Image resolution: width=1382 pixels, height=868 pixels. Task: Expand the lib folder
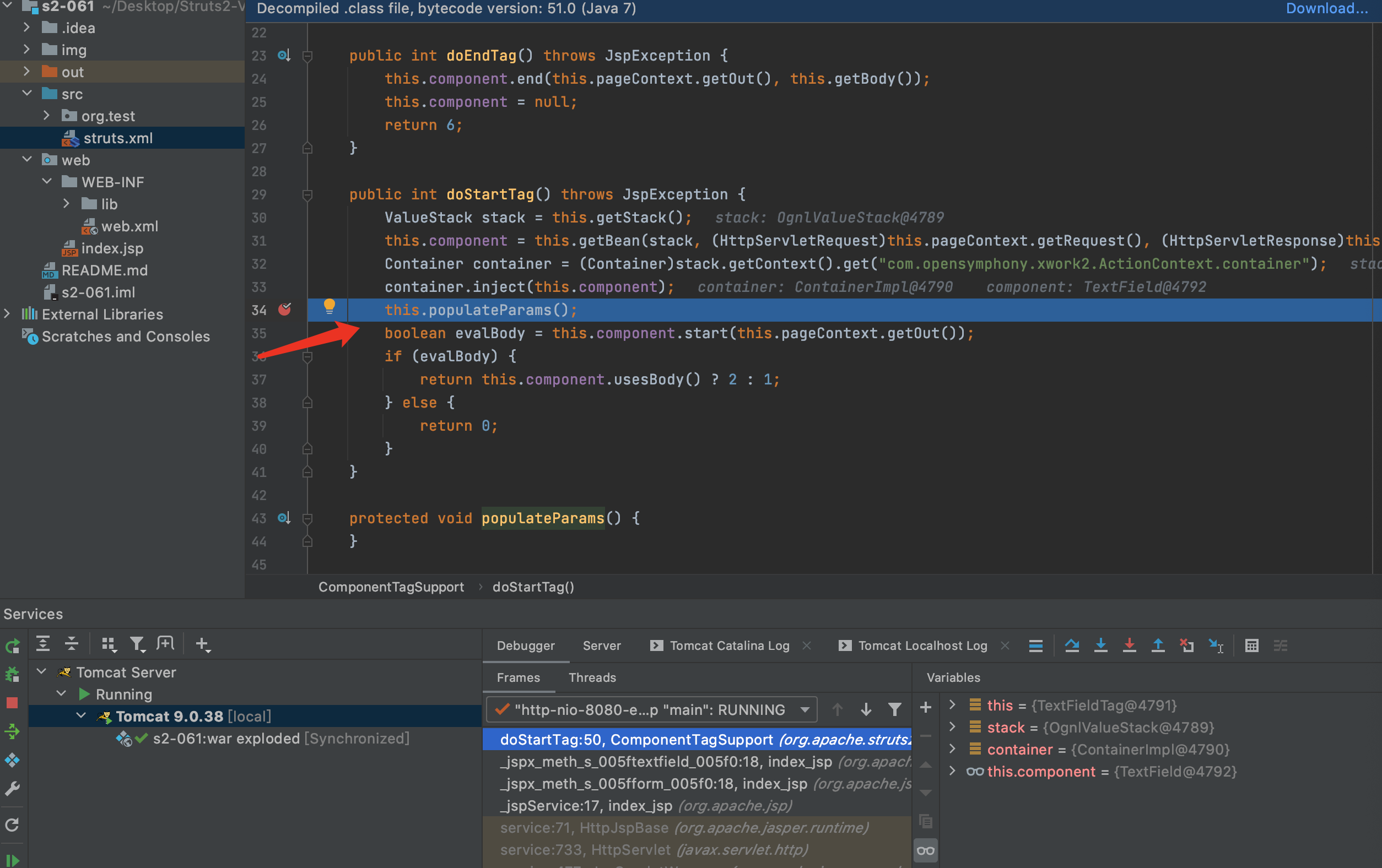(x=67, y=203)
